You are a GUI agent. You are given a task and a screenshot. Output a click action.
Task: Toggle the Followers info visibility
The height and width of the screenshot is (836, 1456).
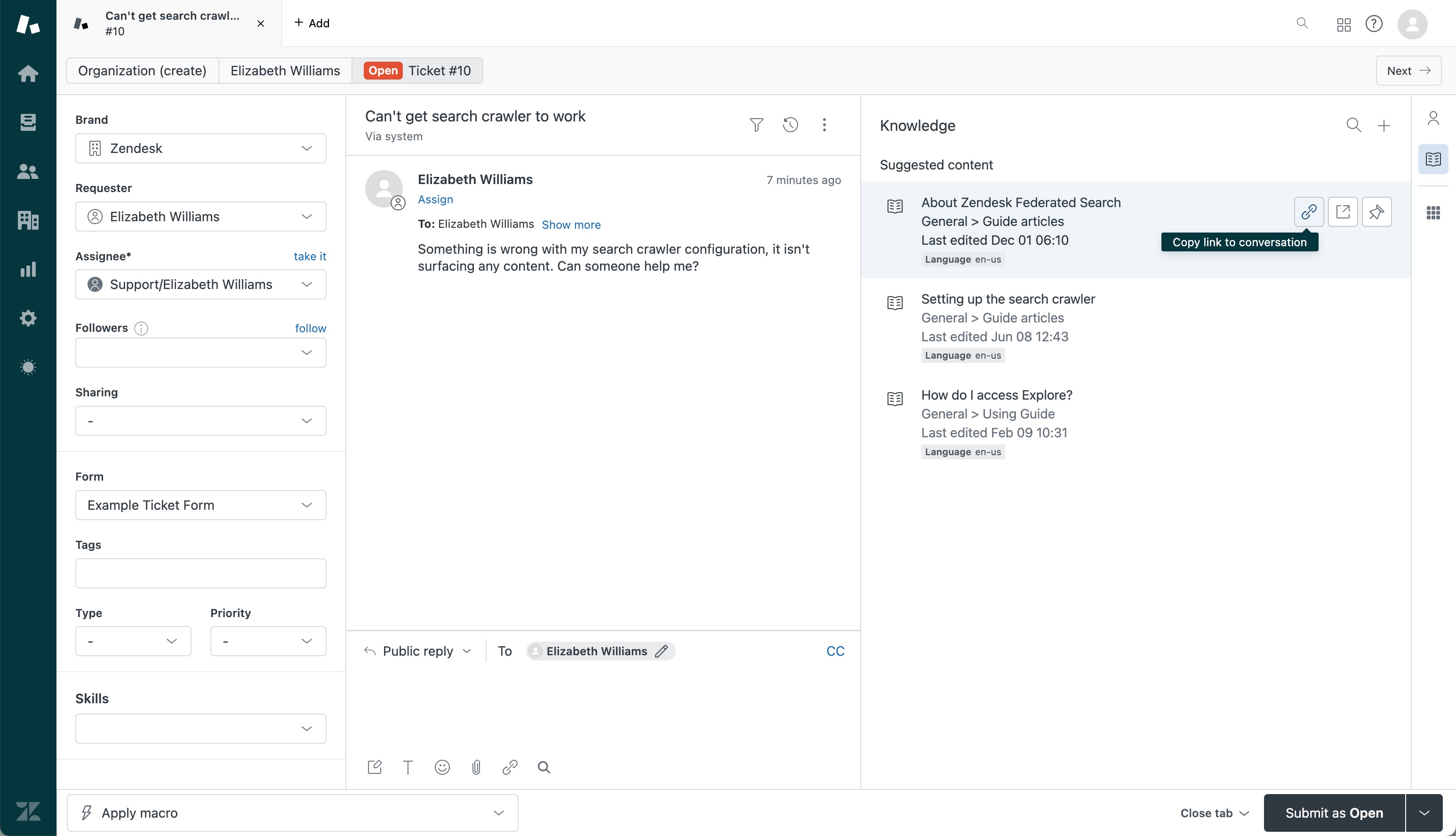click(141, 327)
